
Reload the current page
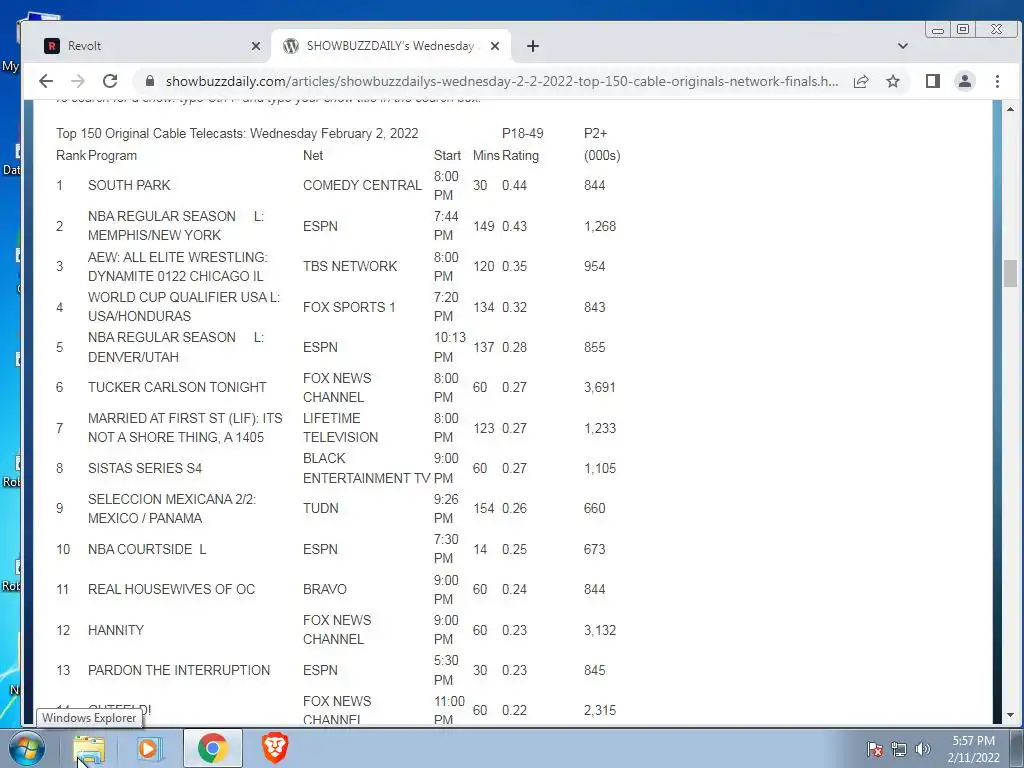coord(110,81)
